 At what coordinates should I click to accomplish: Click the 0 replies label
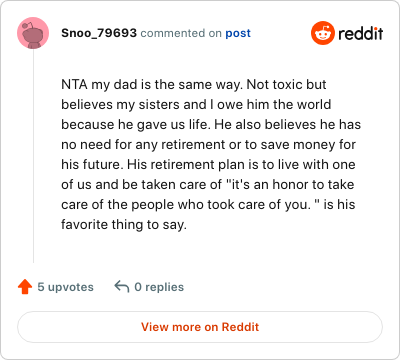159,287
